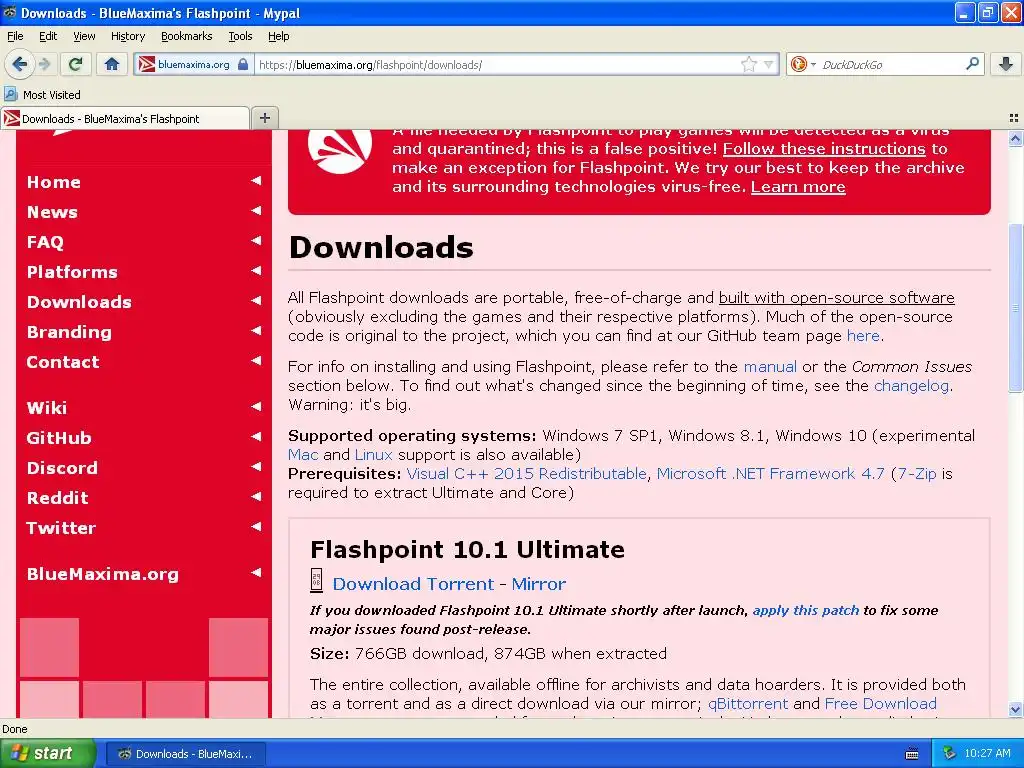Bookmark this page with the star icon
1024x768 pixels.
748,64
